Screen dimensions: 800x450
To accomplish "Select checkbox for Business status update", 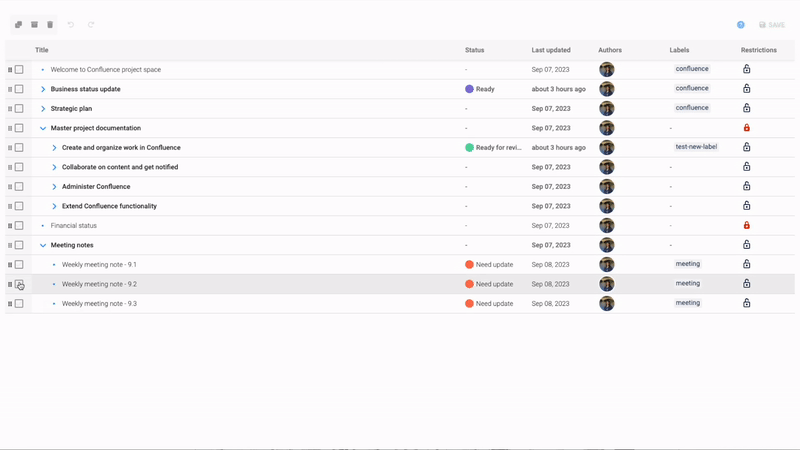I will tap(19, 89).
